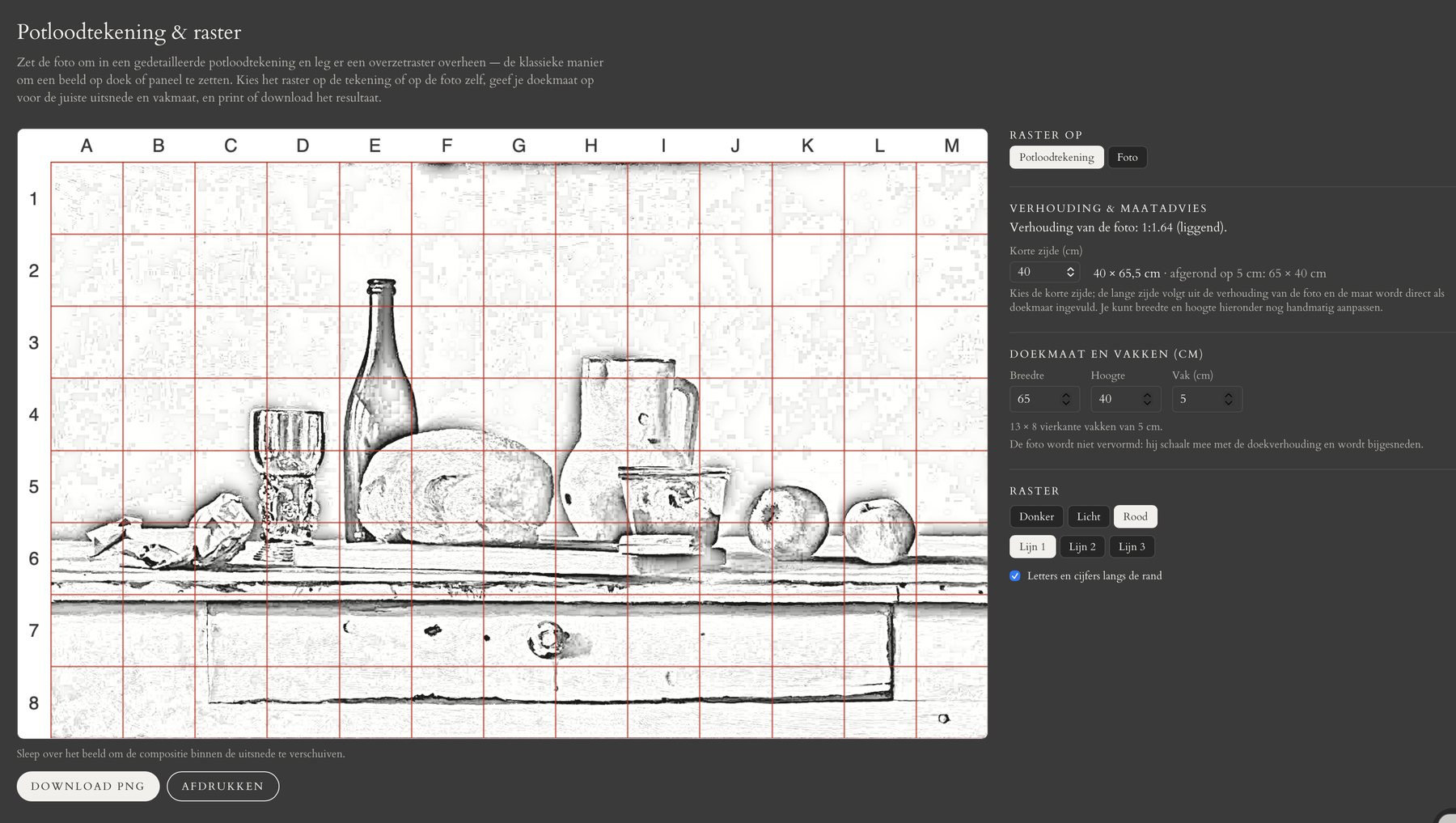This screenshot has width=1456, height=823.
Task: Click the pencil drawing preview canvas
Action: (502, 434)
